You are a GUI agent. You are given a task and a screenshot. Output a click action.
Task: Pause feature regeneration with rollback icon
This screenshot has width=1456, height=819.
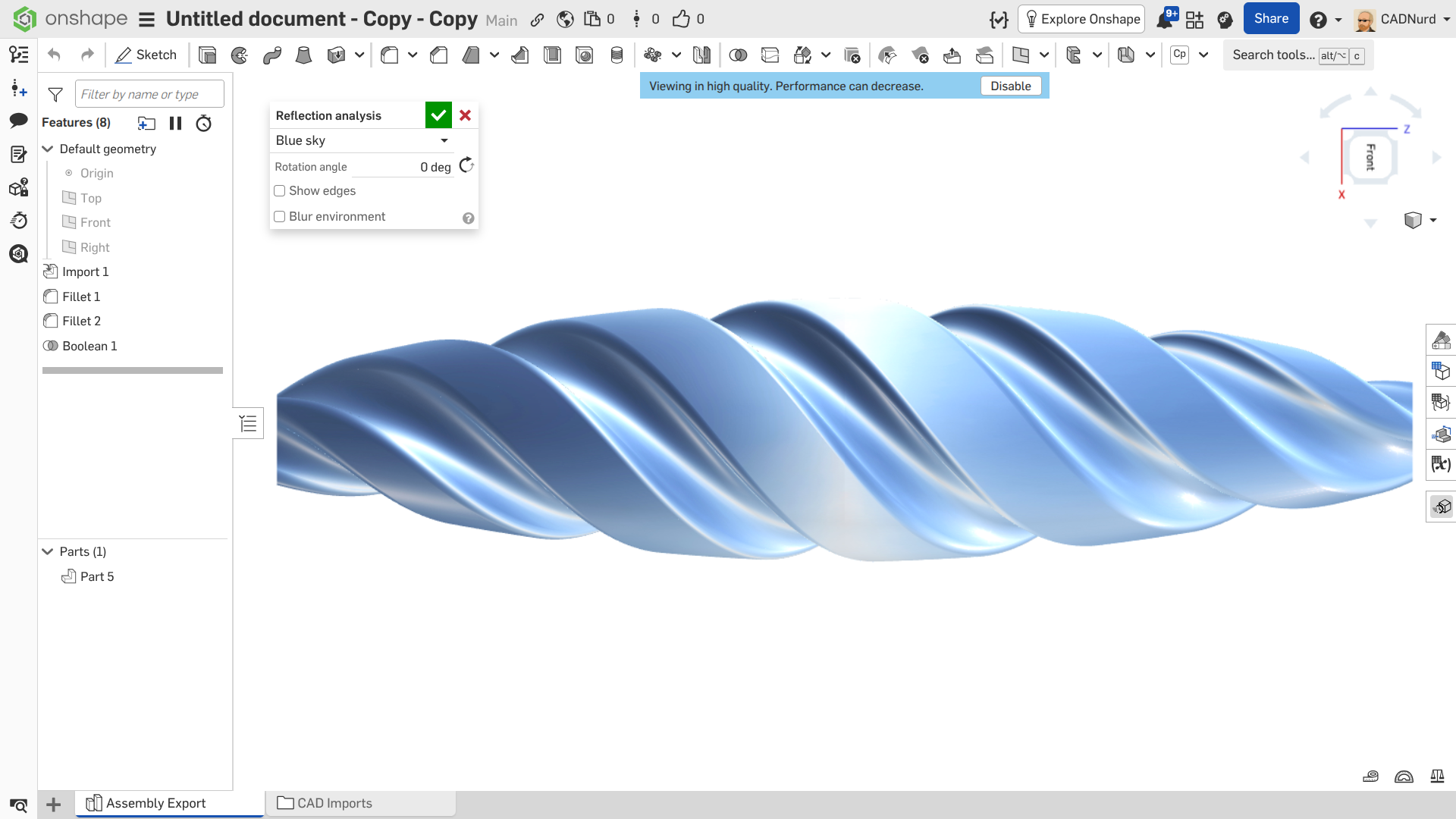[x=175, y=123]
